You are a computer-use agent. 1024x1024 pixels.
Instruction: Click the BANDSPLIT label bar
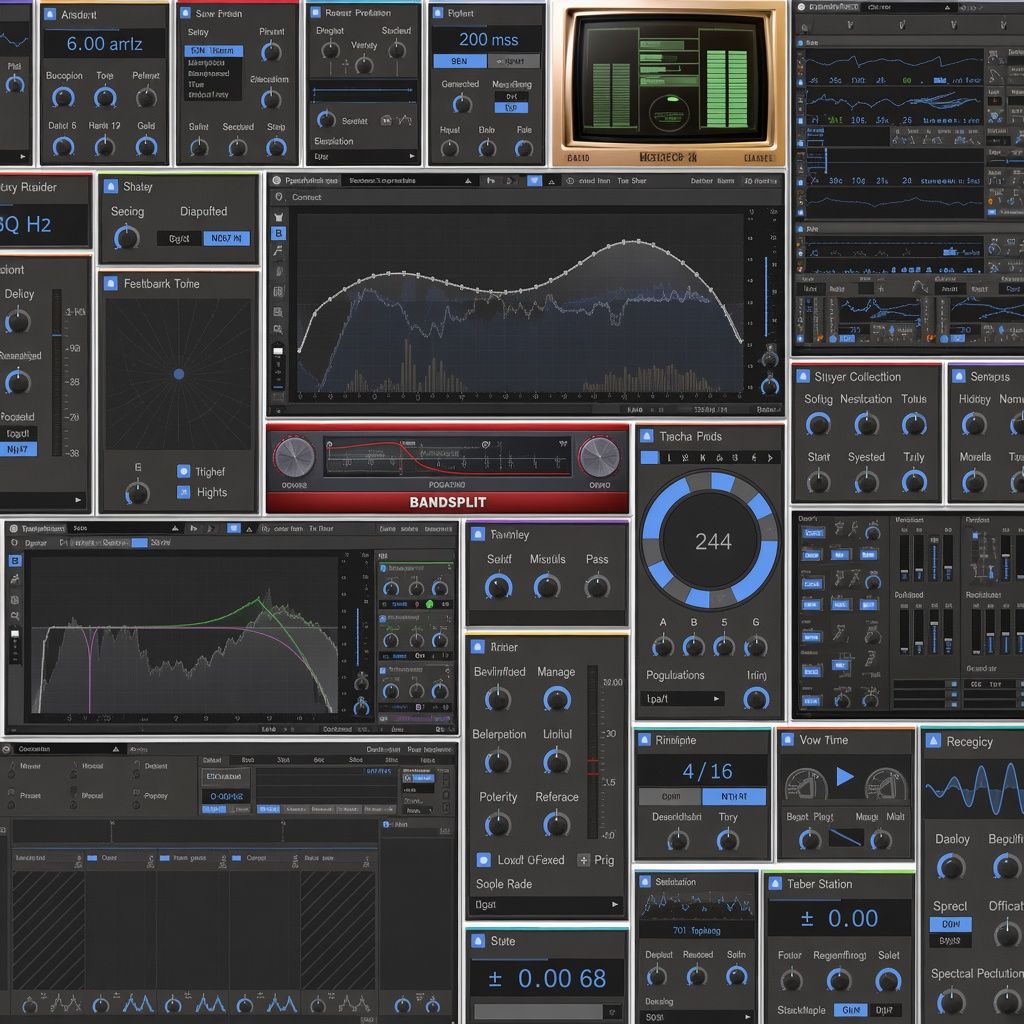pos(447,502)
